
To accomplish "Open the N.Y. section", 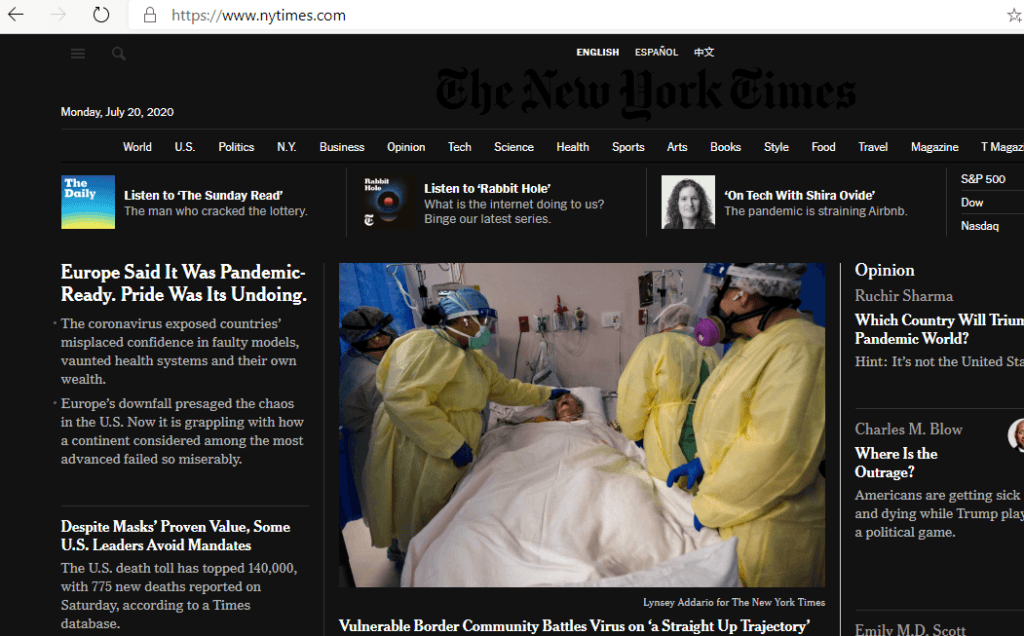I will coord(287,147).
